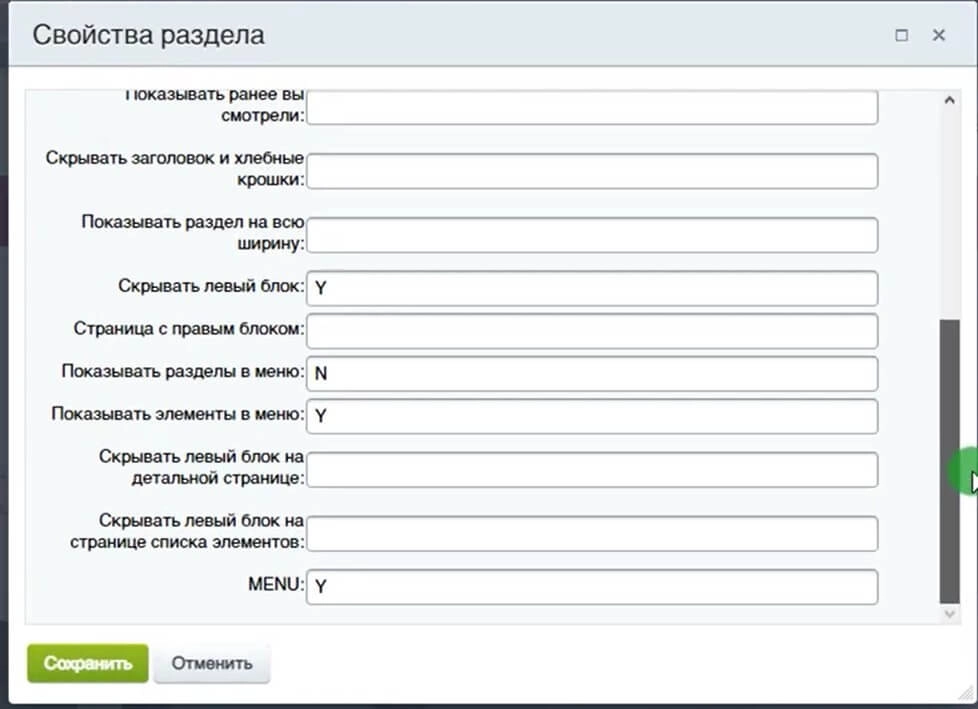The height and width of the screenshot is (709, 978).
Task: Focus the Скрывать заголовок и хлебные крошки field
Action: pyautogui.click(x=592, y=171)
